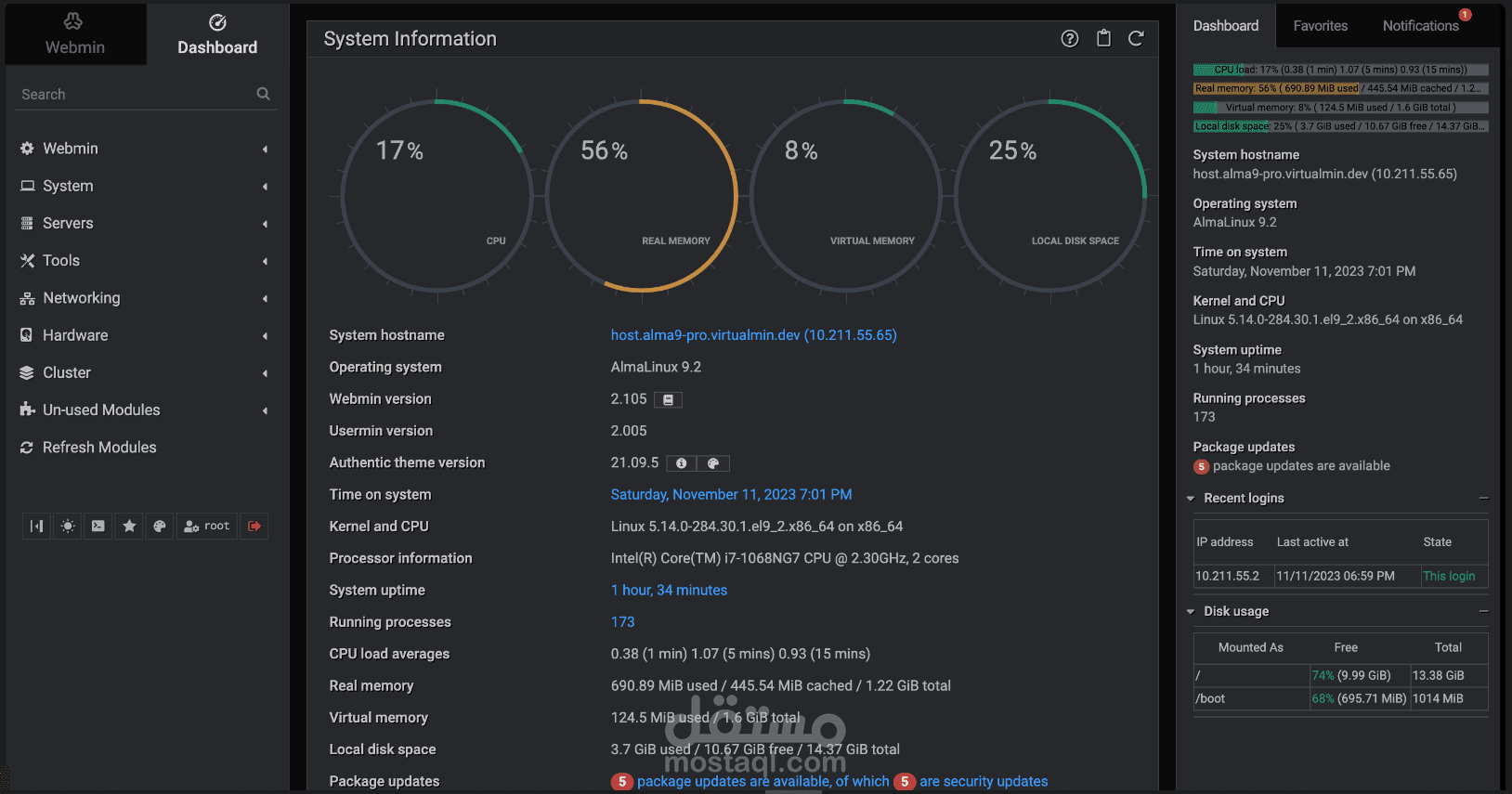Screen dimensions: 1512x794
Task: Click the '13.38 GiB' total cell
Action: pyautogui.click(x=1449, y=676)
